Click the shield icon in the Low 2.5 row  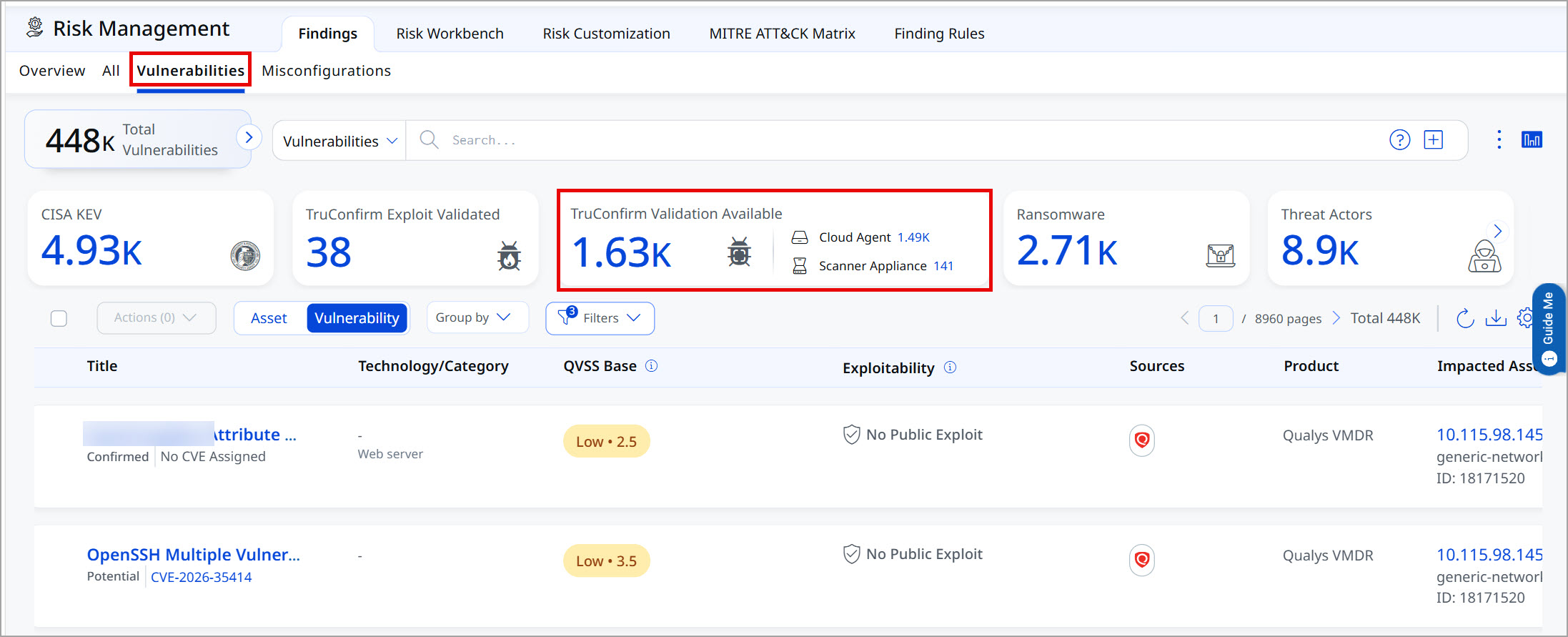[x=851, y=435]
